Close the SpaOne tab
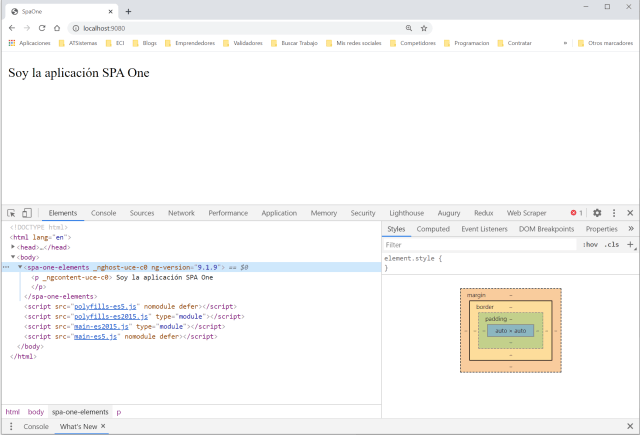 tap(110, 11)
